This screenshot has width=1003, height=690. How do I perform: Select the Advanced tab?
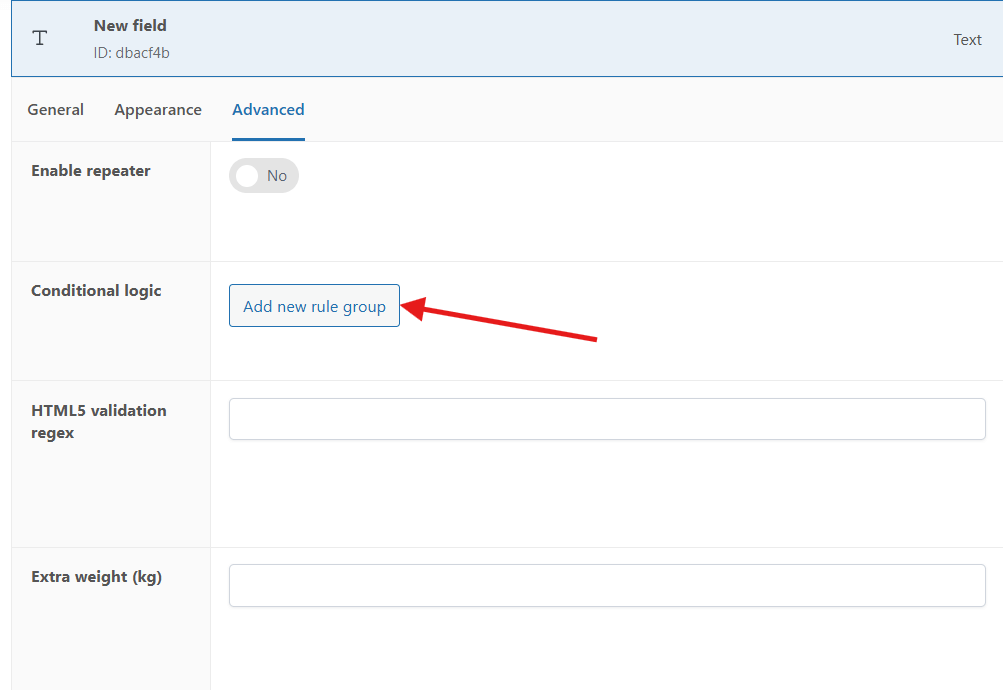coord(268,110)
